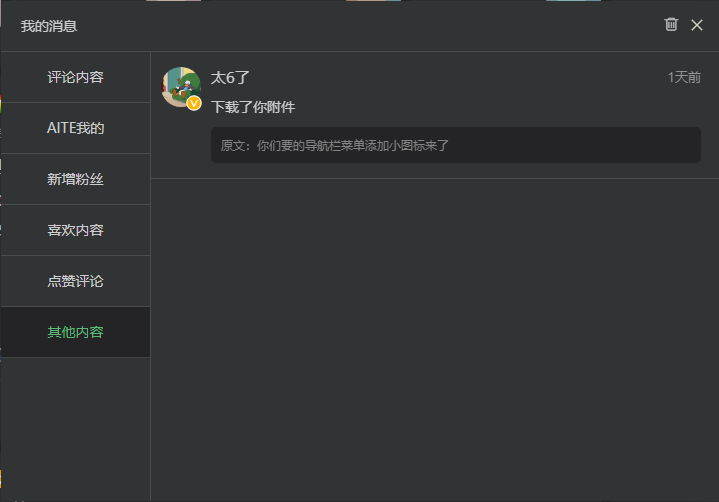The image size is (719, 502).
Task: Click the trash icon to clear messages
Action: [671, 25]
